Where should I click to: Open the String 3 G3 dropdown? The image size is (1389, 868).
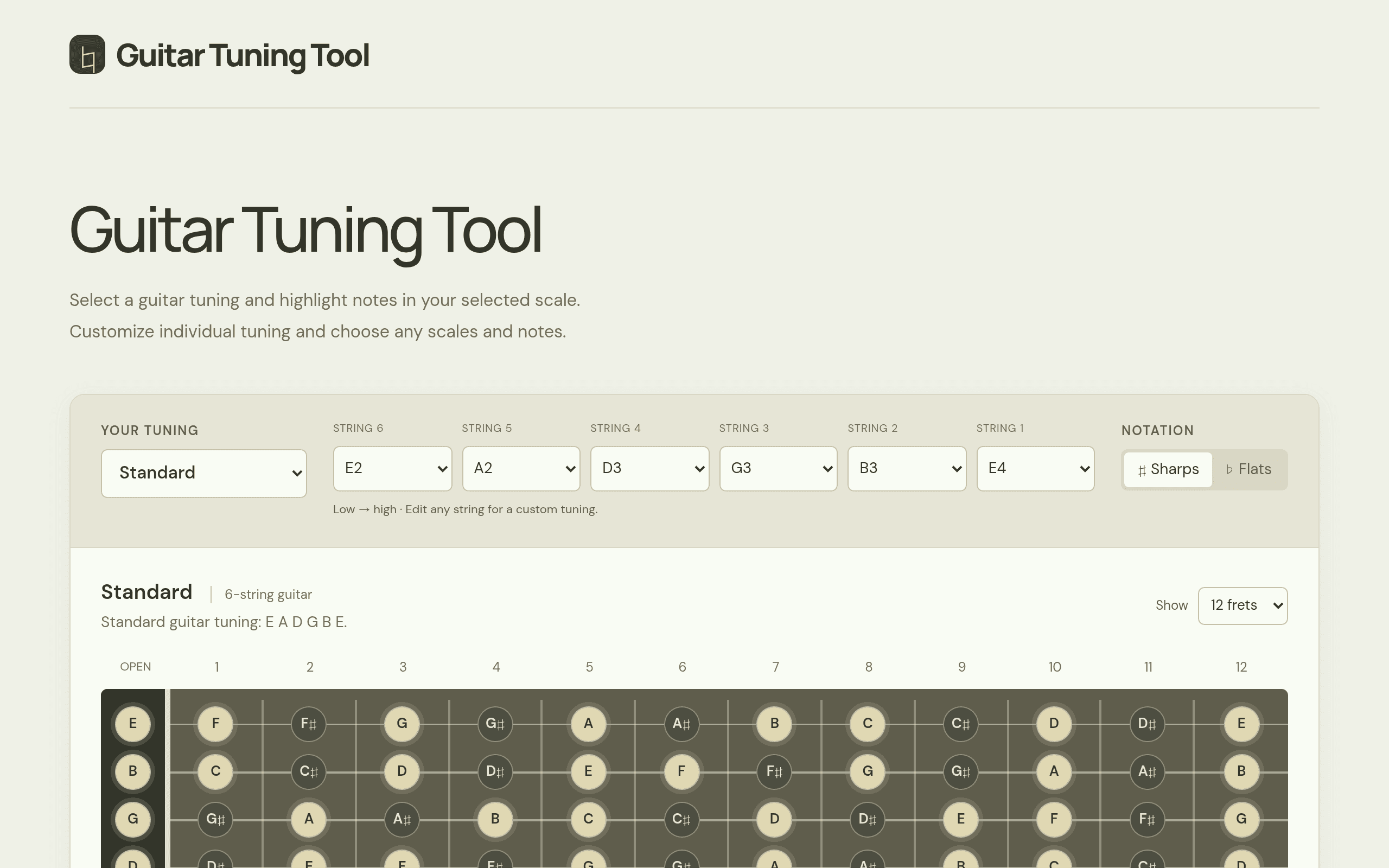[778, 468]
